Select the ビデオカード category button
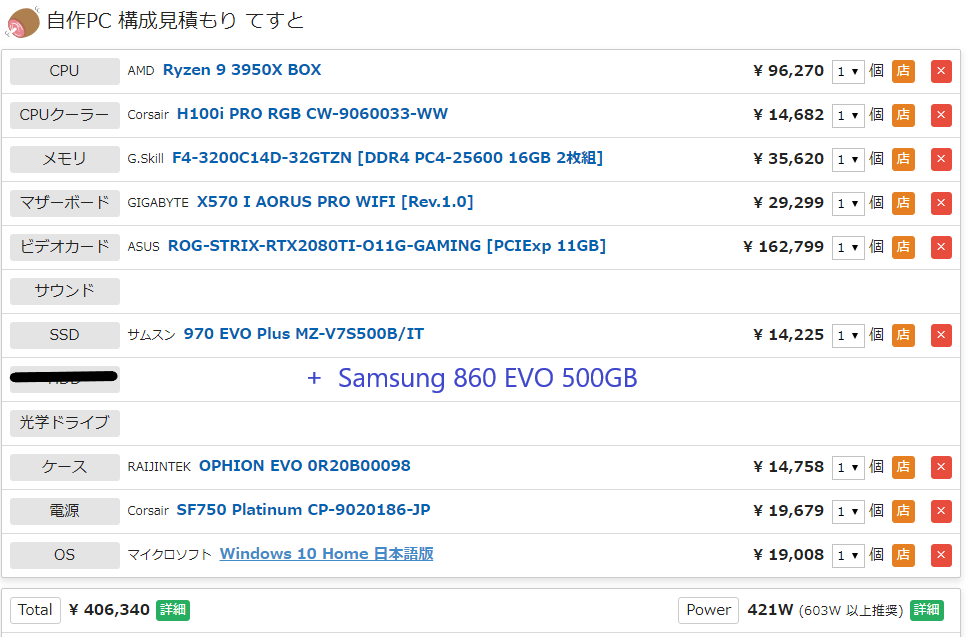969x637 pixels. (x=65, y=247)
